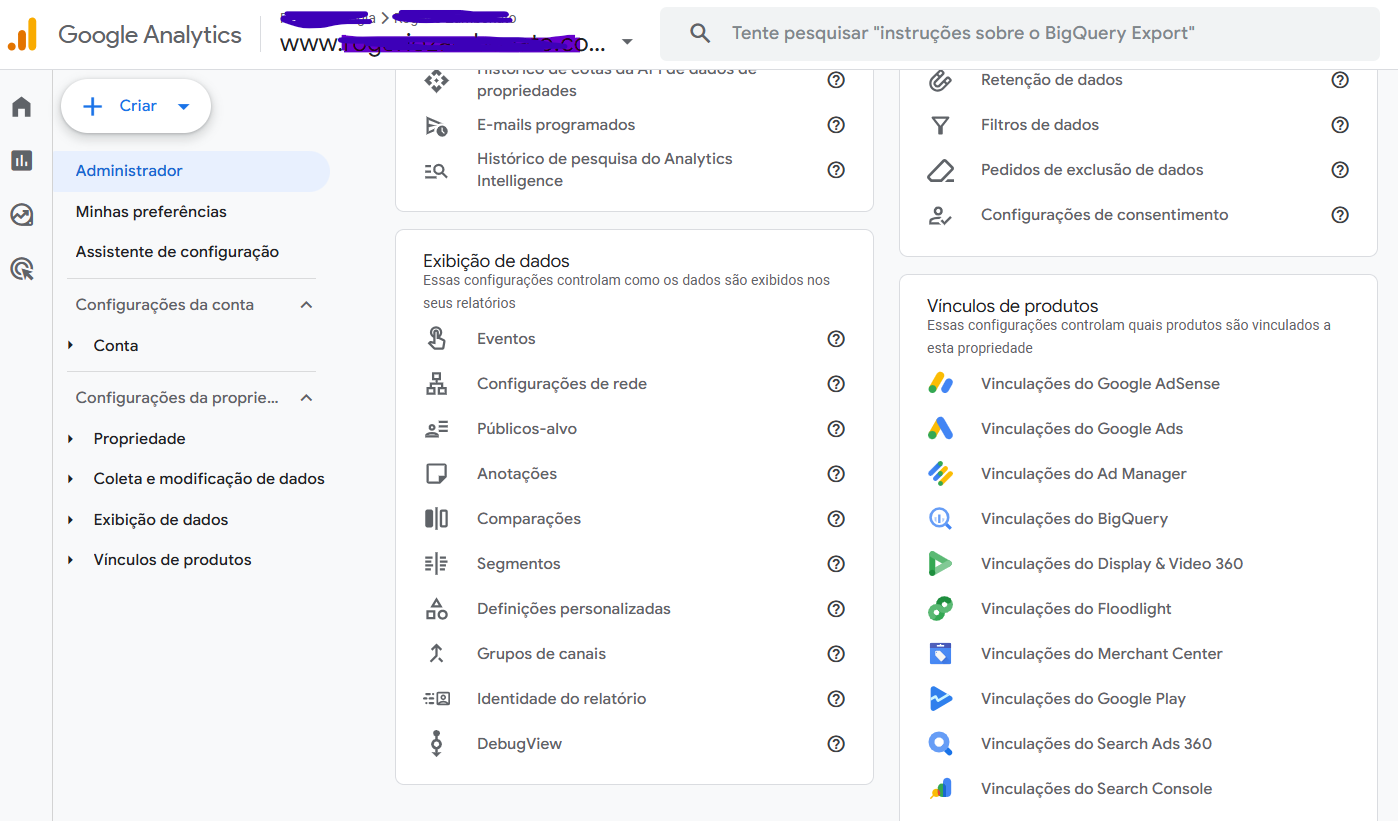Open Reports bar chart icon in sidebar

click(22, 160)
